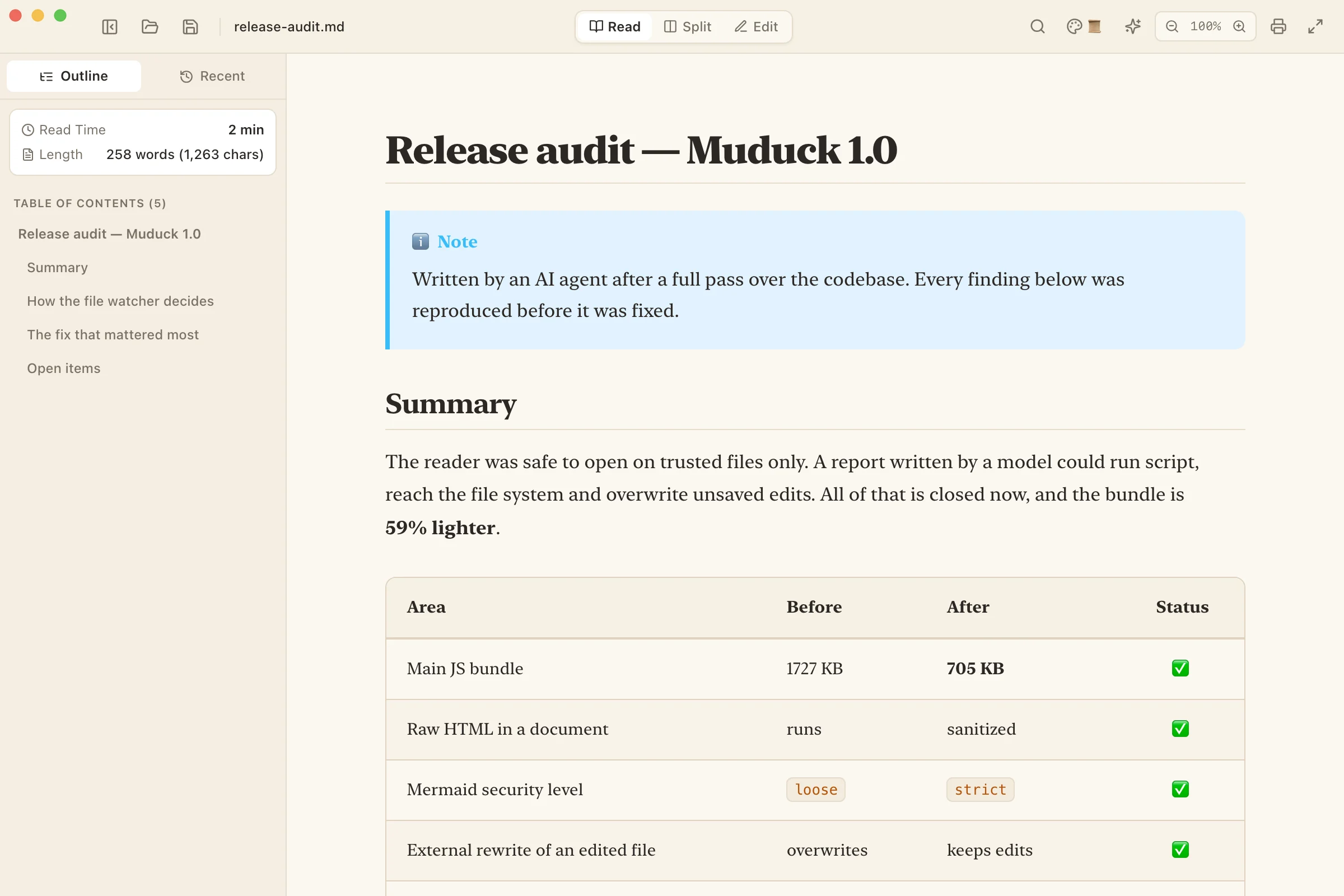The width and height of the screenshot is (1344, 896).
Task: Click the 'strict' code tag
Action: (980, 789)
